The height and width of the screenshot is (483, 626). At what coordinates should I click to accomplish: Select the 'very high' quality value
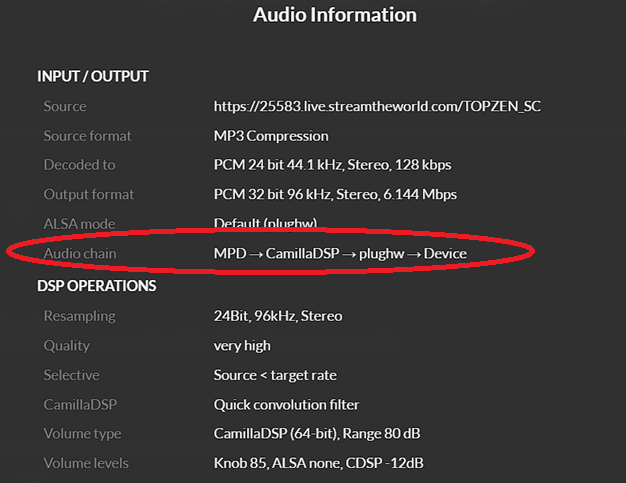(x=242, y=345)
